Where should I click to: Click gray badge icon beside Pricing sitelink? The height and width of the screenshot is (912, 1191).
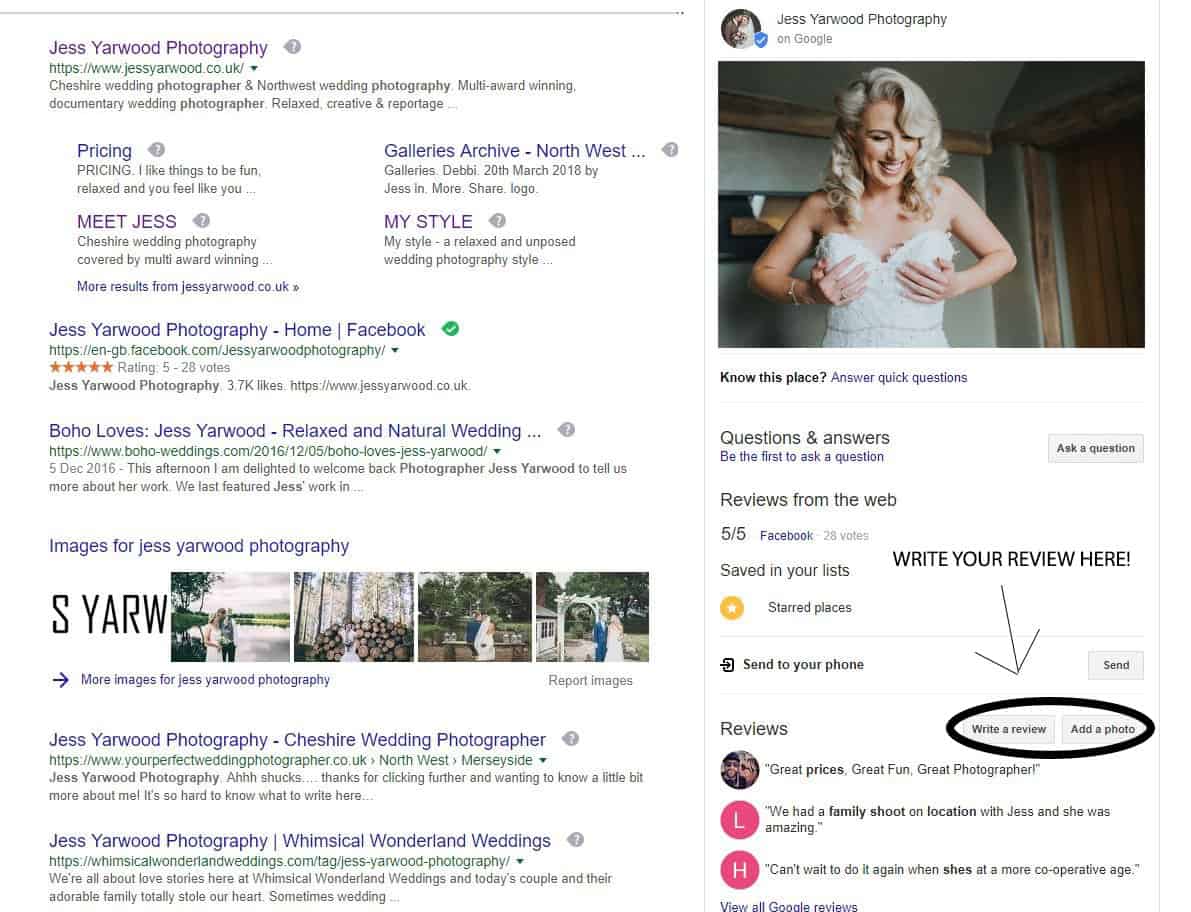point(155,150)
